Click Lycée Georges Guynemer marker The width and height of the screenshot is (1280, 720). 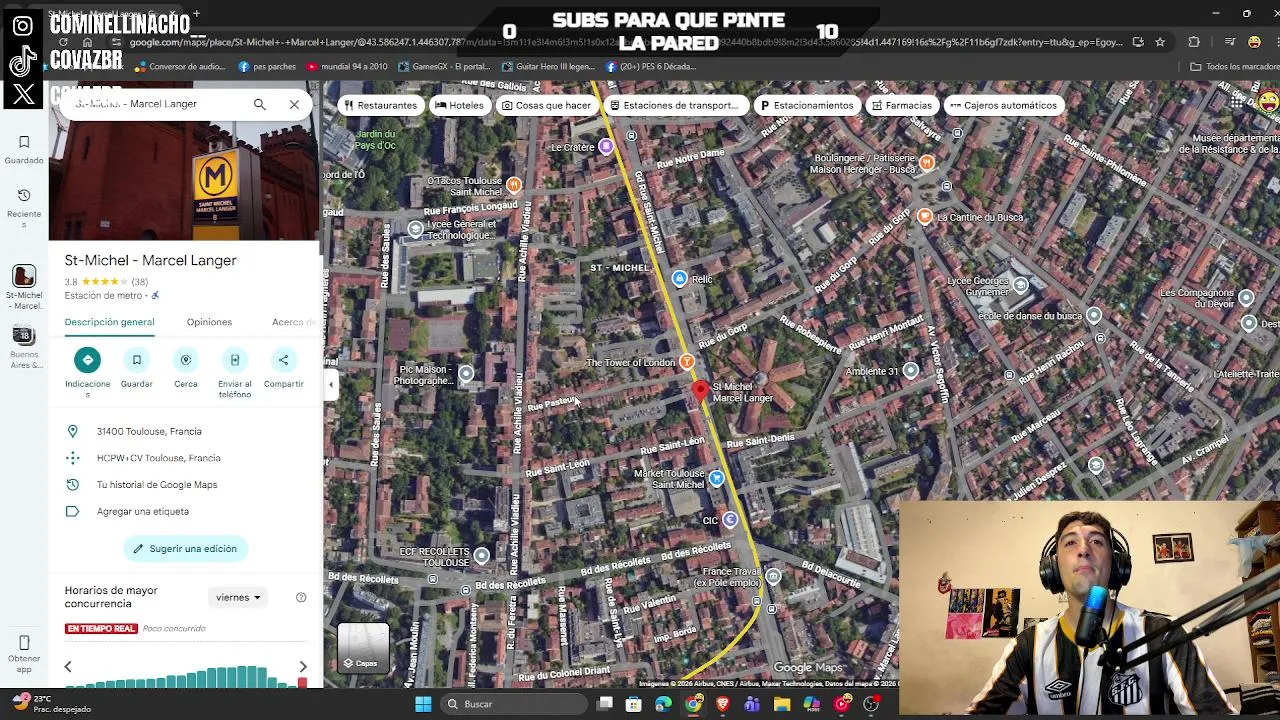click(1020, 286)
